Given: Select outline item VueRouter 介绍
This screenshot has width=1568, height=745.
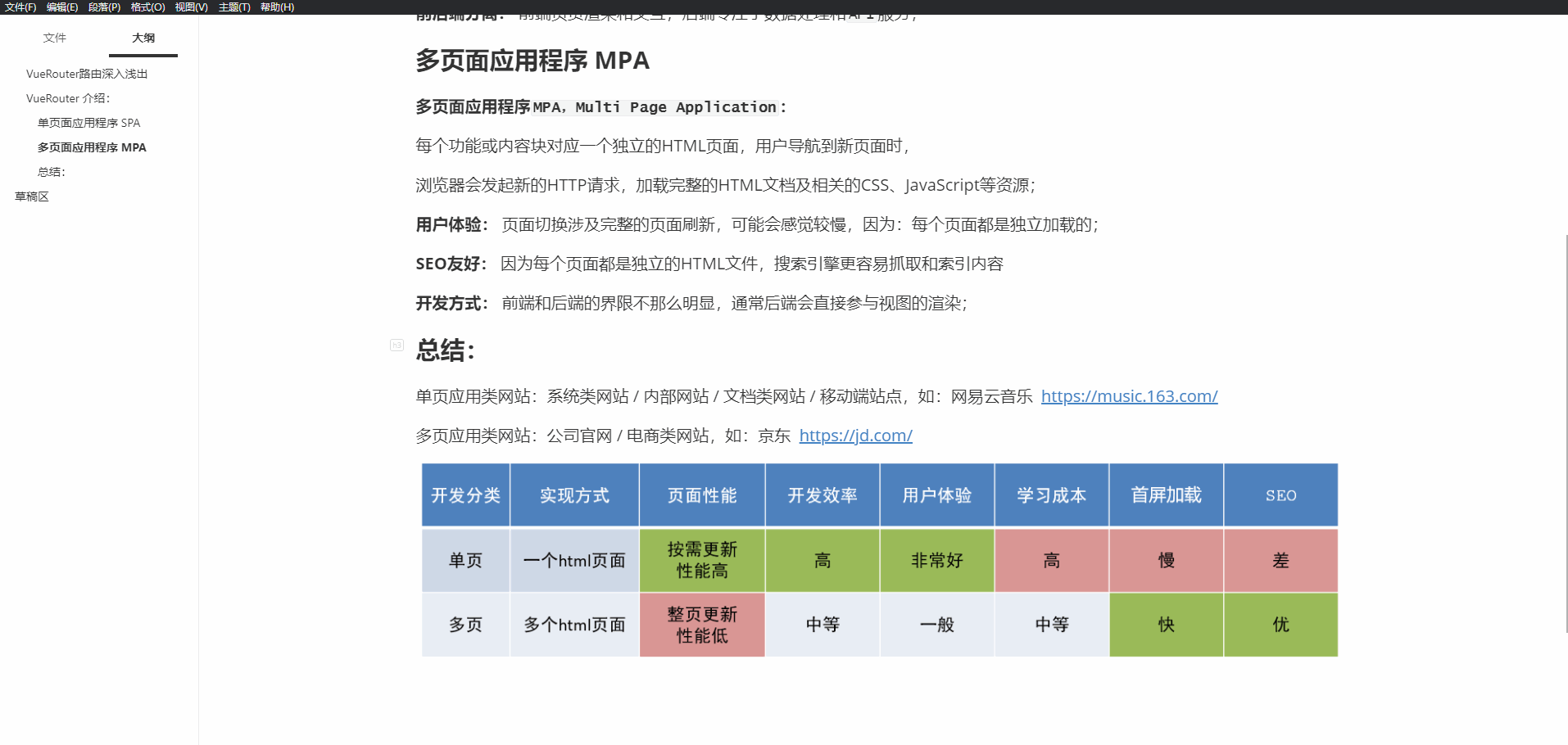Looking at the screenshot, I should click(66, 98).
